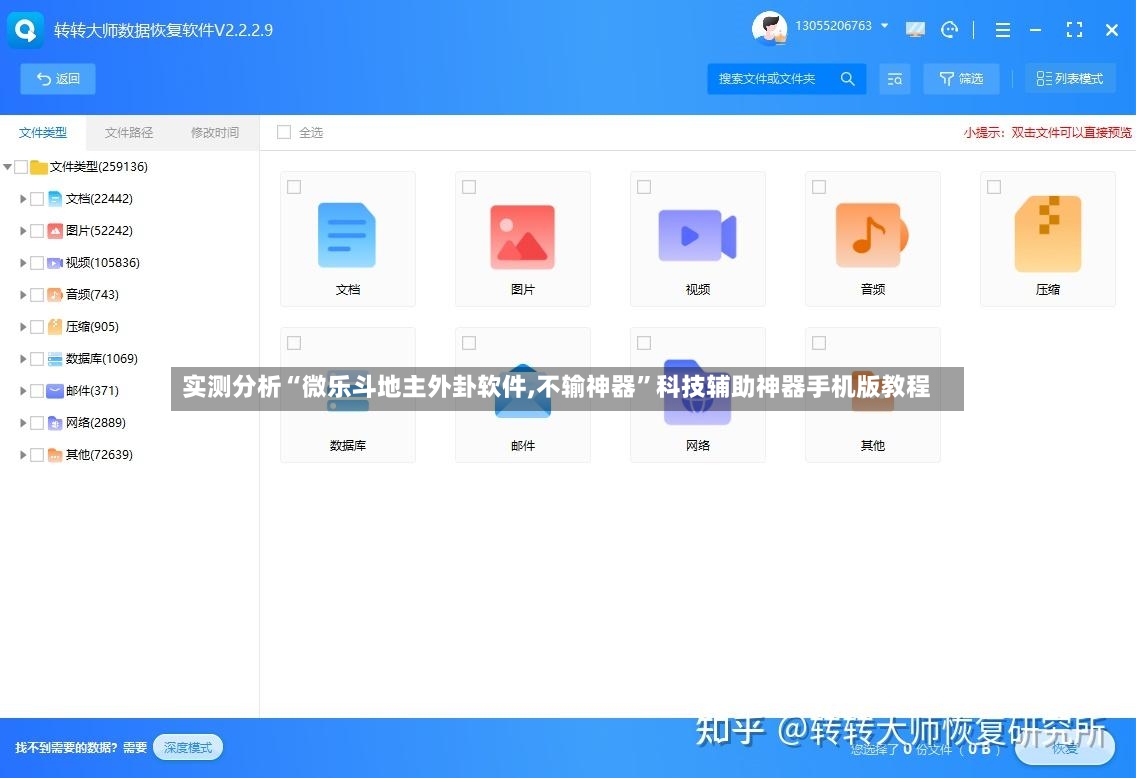Tick the checkbox on the 音频 card
This screenshot has height=778, width=1136.
coord(819,187)
